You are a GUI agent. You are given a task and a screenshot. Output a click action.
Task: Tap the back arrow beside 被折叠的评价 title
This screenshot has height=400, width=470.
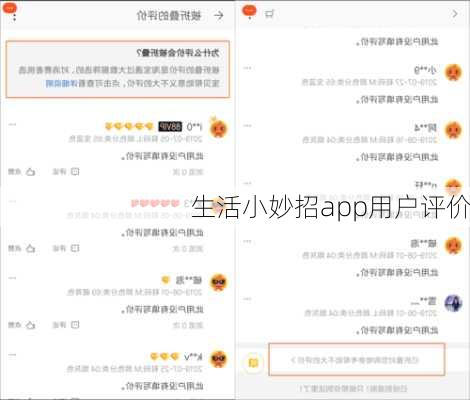219,15
